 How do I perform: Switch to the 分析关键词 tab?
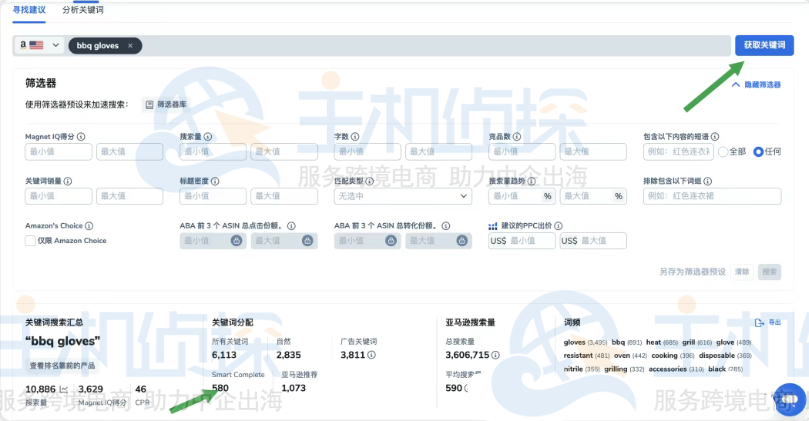pos(83,10)
